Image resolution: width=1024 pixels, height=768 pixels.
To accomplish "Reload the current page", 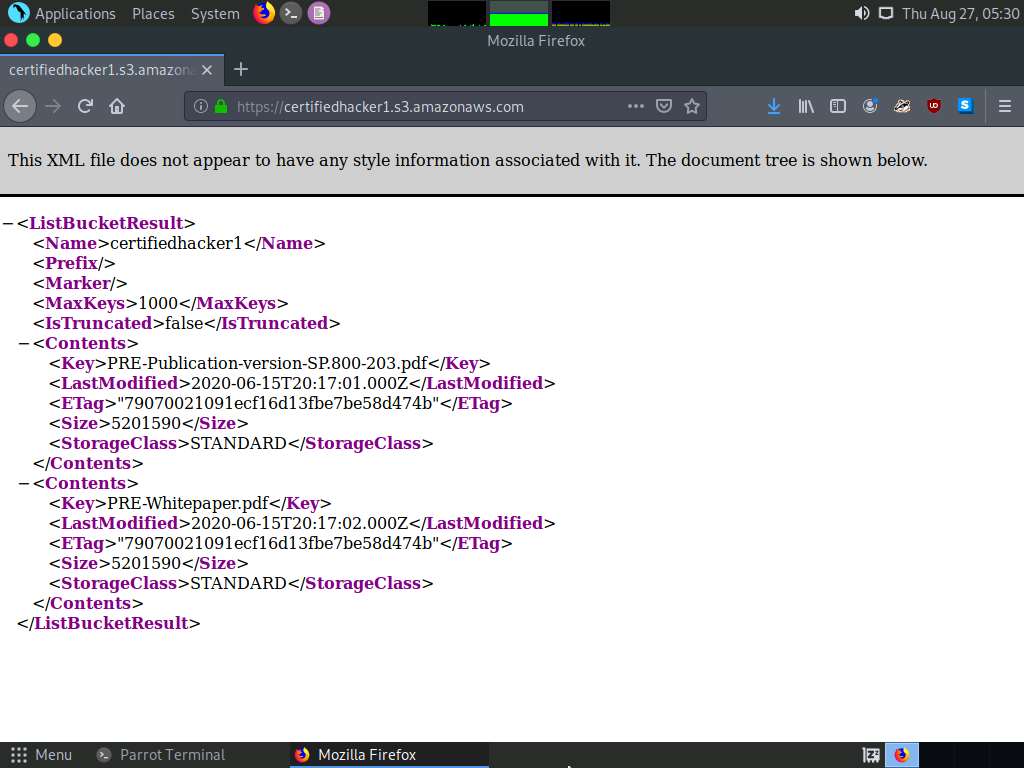I will (x=85, y=106).
